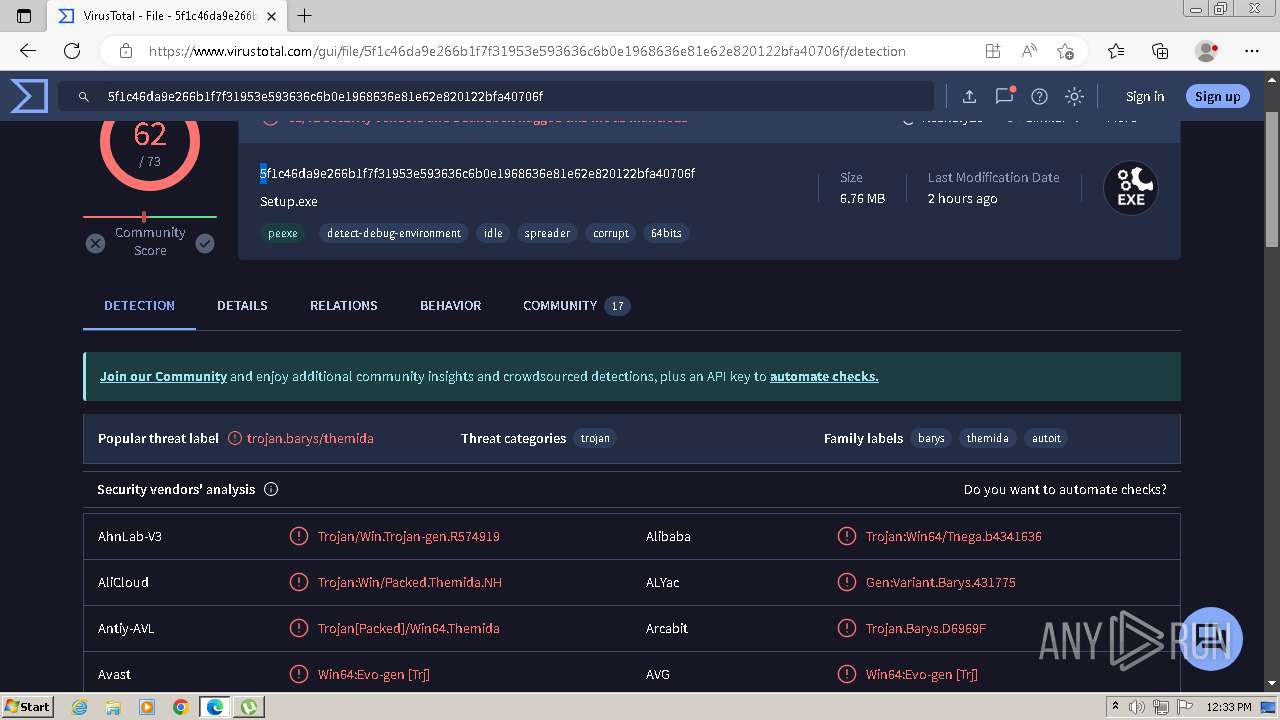1280x720 pixels.
Task: Open the read aloud icon in address bar
Action: coord(1029,51)
